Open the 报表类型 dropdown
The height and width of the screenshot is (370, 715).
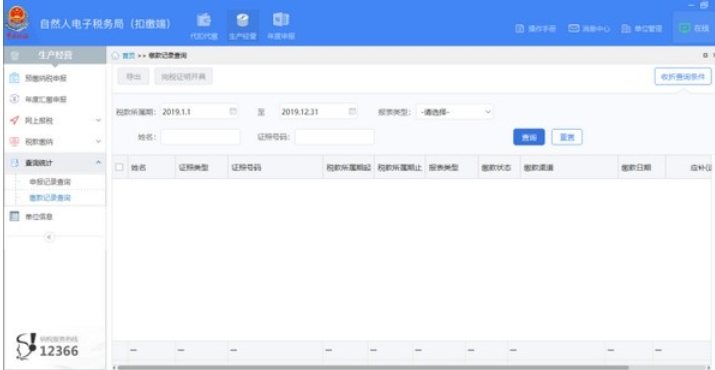455,112
